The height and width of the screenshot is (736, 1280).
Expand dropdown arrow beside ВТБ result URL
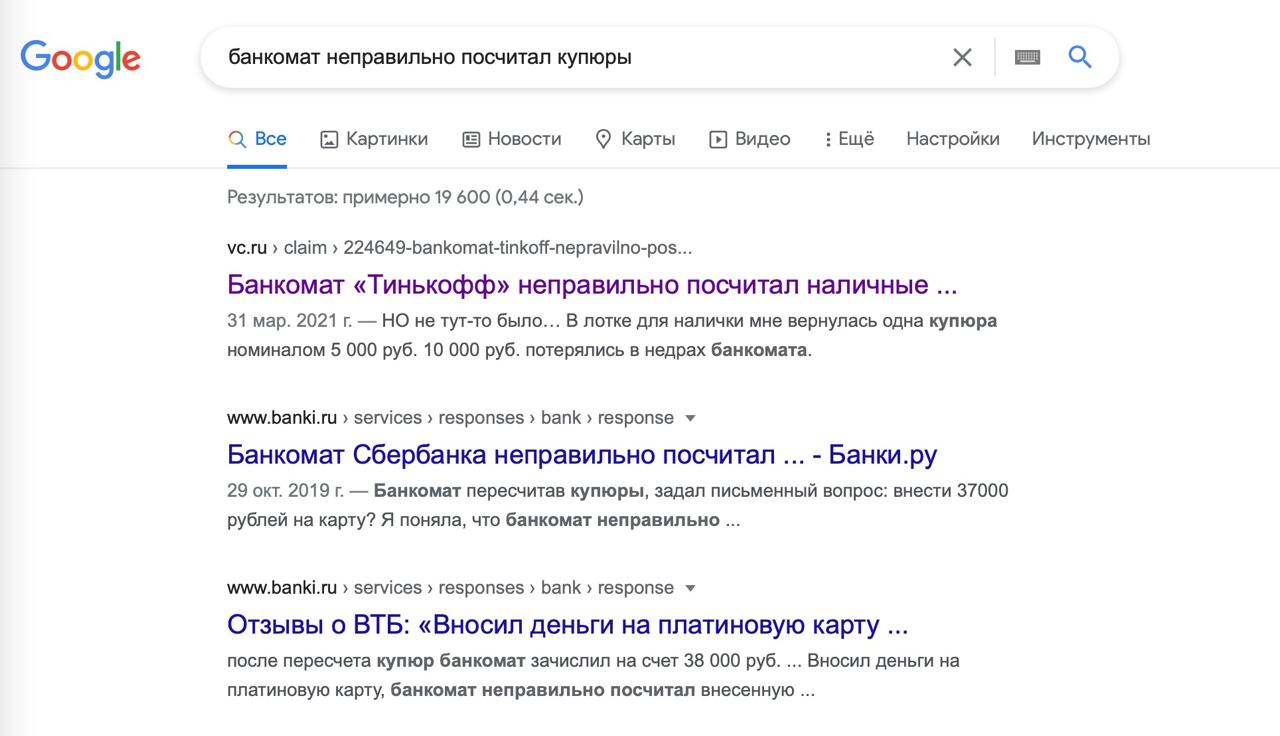point(690,588)
